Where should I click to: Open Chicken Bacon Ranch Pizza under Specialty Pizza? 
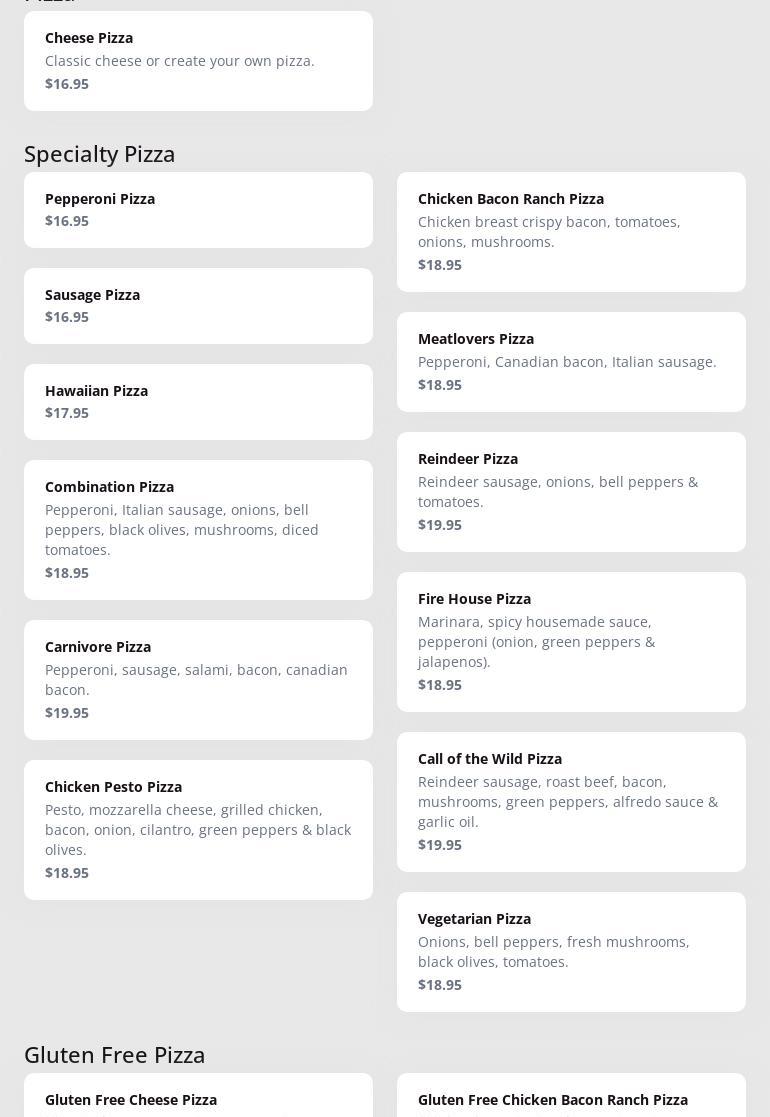click(x=571, y=231)
